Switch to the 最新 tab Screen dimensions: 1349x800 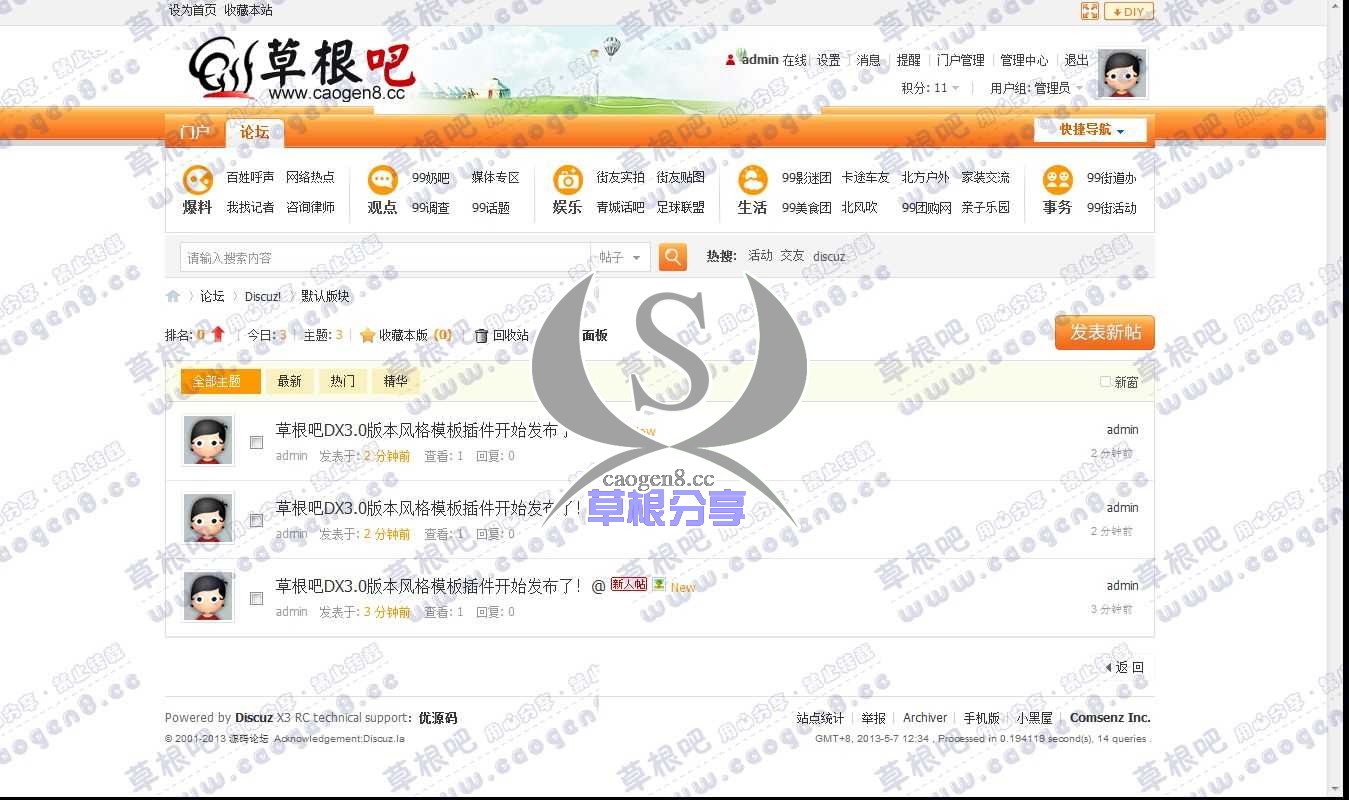(289, 381)
